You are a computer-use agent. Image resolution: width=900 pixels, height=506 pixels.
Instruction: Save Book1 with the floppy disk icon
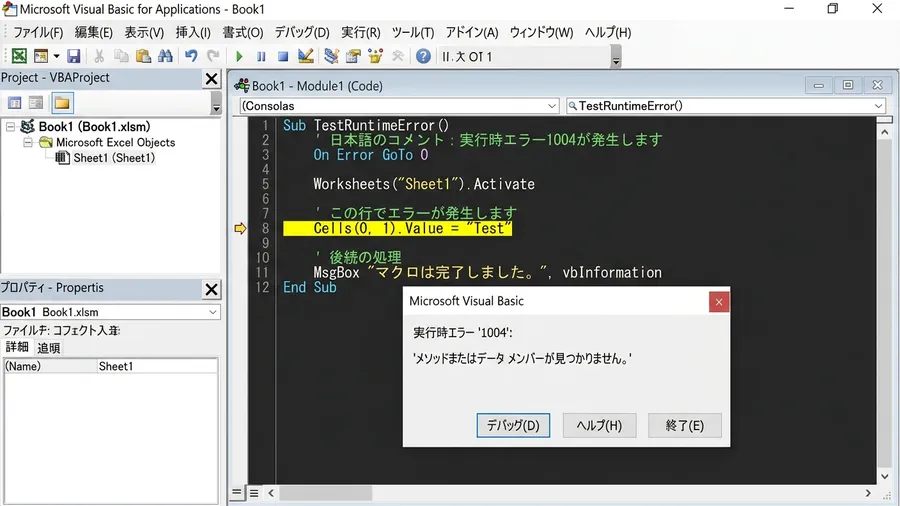[x=73, y=56]
